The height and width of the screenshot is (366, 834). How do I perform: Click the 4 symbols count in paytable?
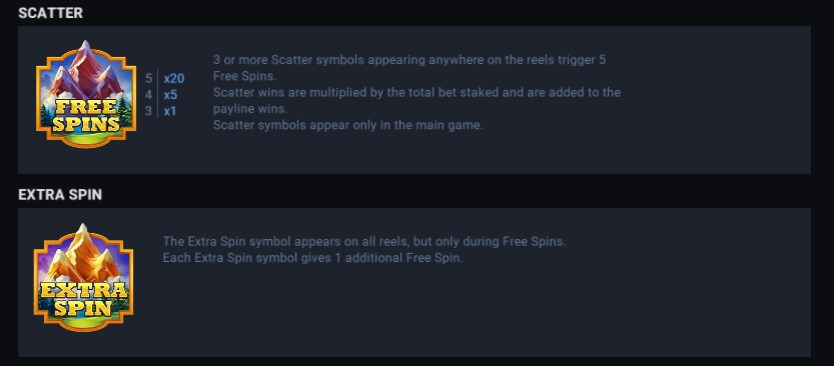(x=148, y=95)
